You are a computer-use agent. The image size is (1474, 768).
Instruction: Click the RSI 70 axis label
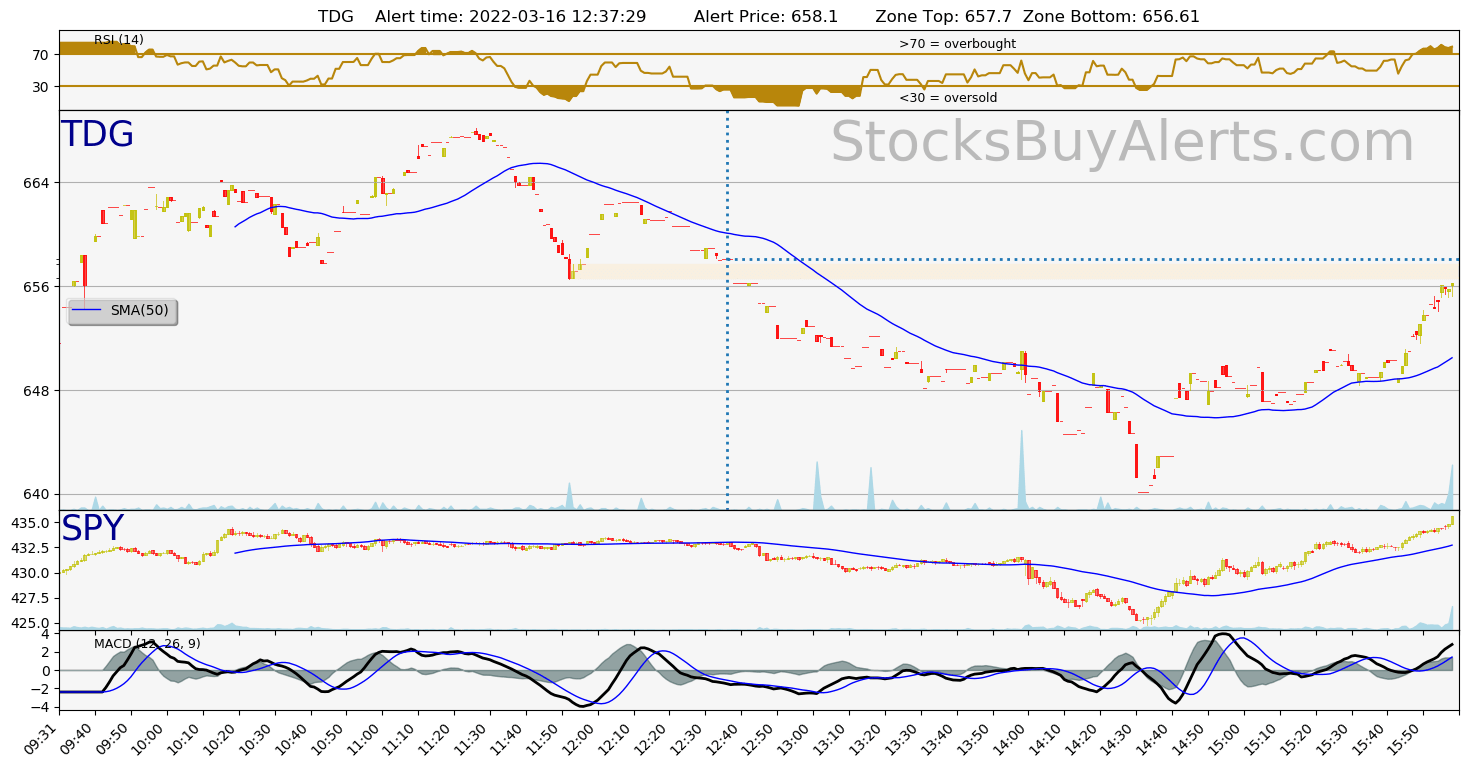pos(41,55)
